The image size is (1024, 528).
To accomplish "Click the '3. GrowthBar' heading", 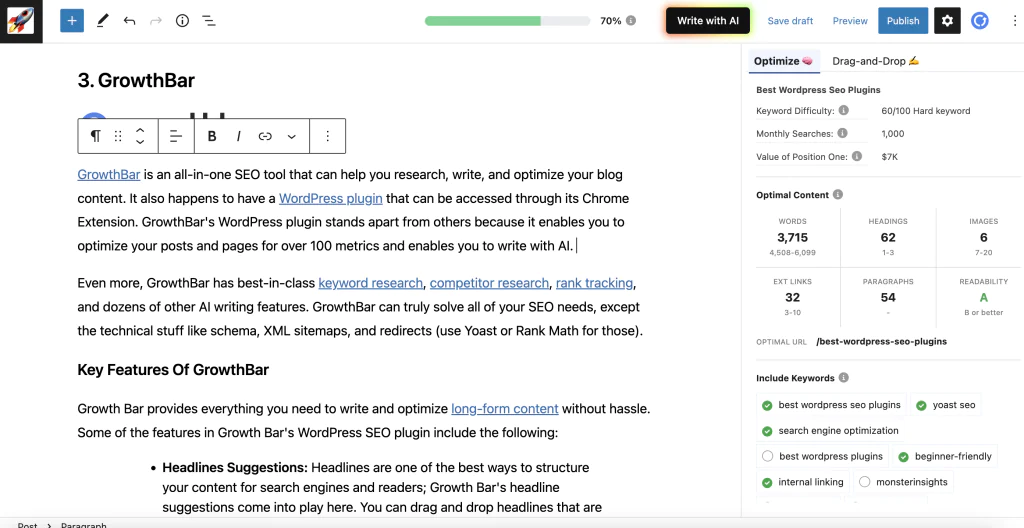I will click(x=136, y=80).
